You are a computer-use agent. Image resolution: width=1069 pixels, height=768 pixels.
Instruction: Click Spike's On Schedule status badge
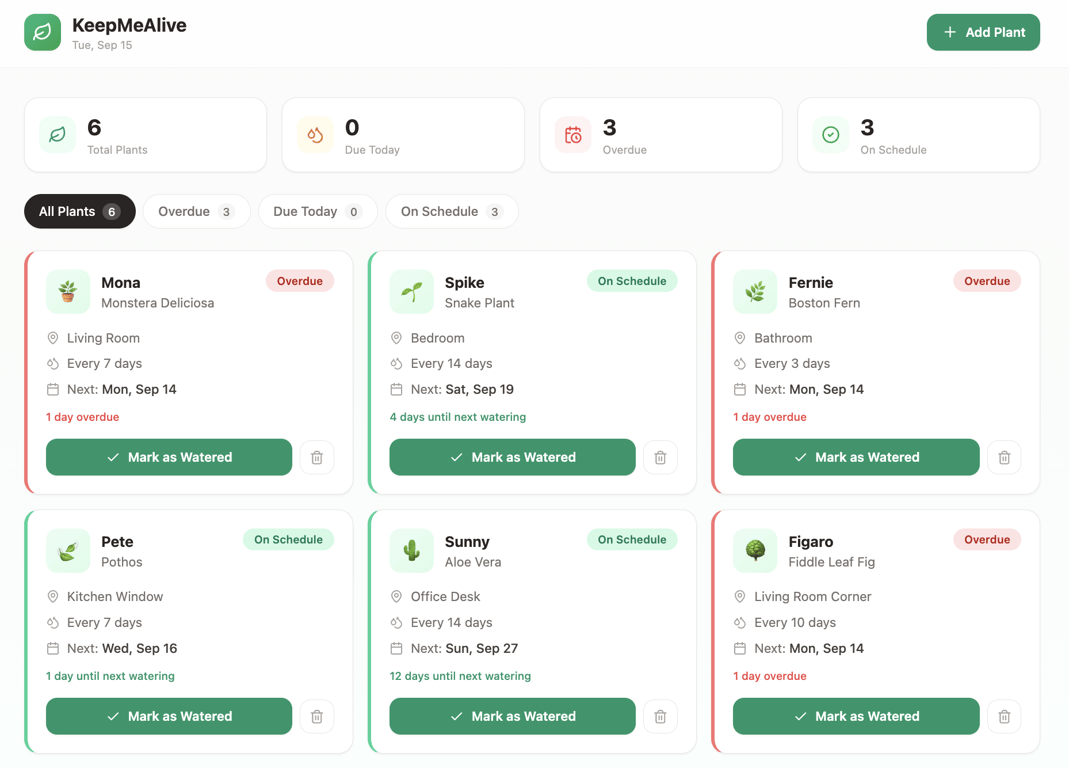click(x=632, y=281)
